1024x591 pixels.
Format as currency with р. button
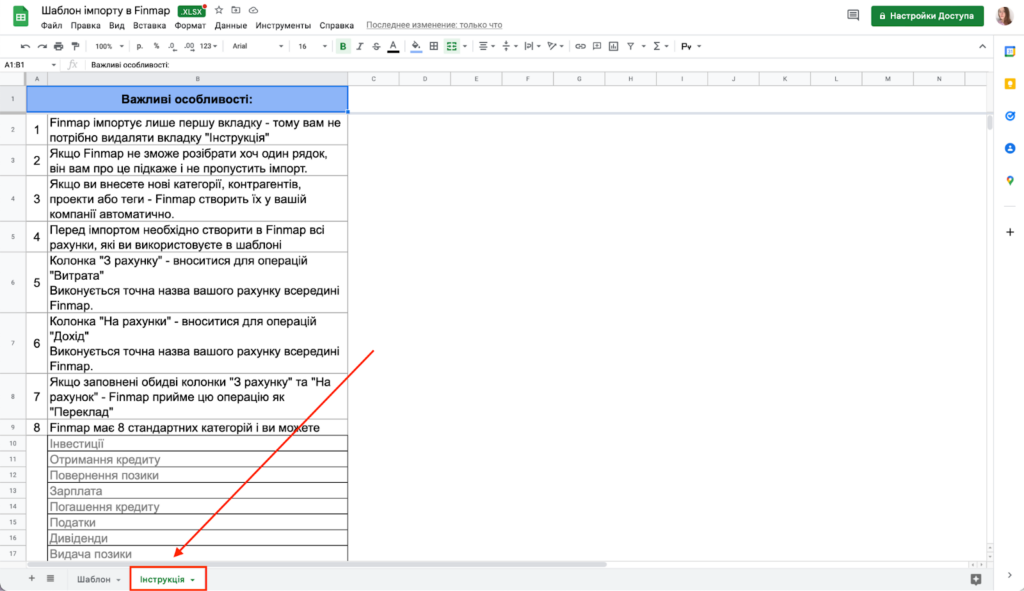tap(139, 46)
